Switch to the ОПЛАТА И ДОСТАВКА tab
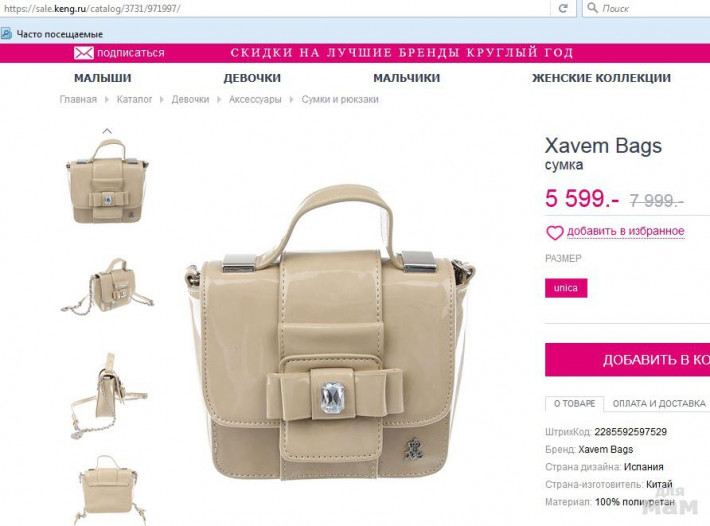The image size is (710, 526). coord(659,403)
